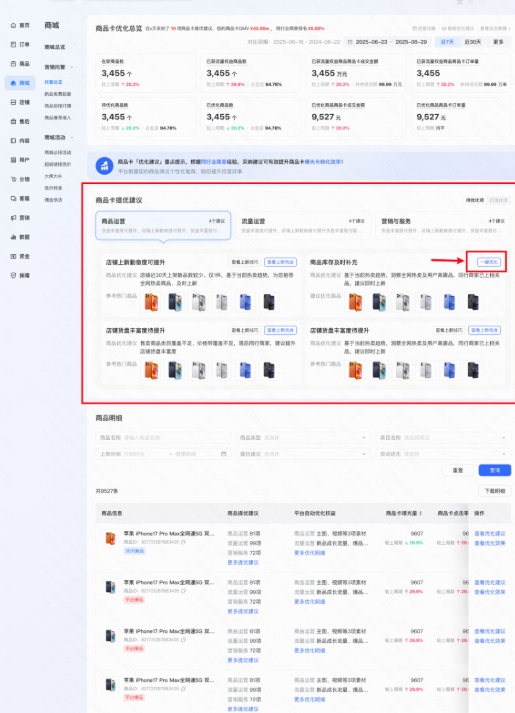Image resolution: width=515 pixels, height=713 pixels.
Task: Open the 同行业商家 link in the banner
Action: [214, 161]
